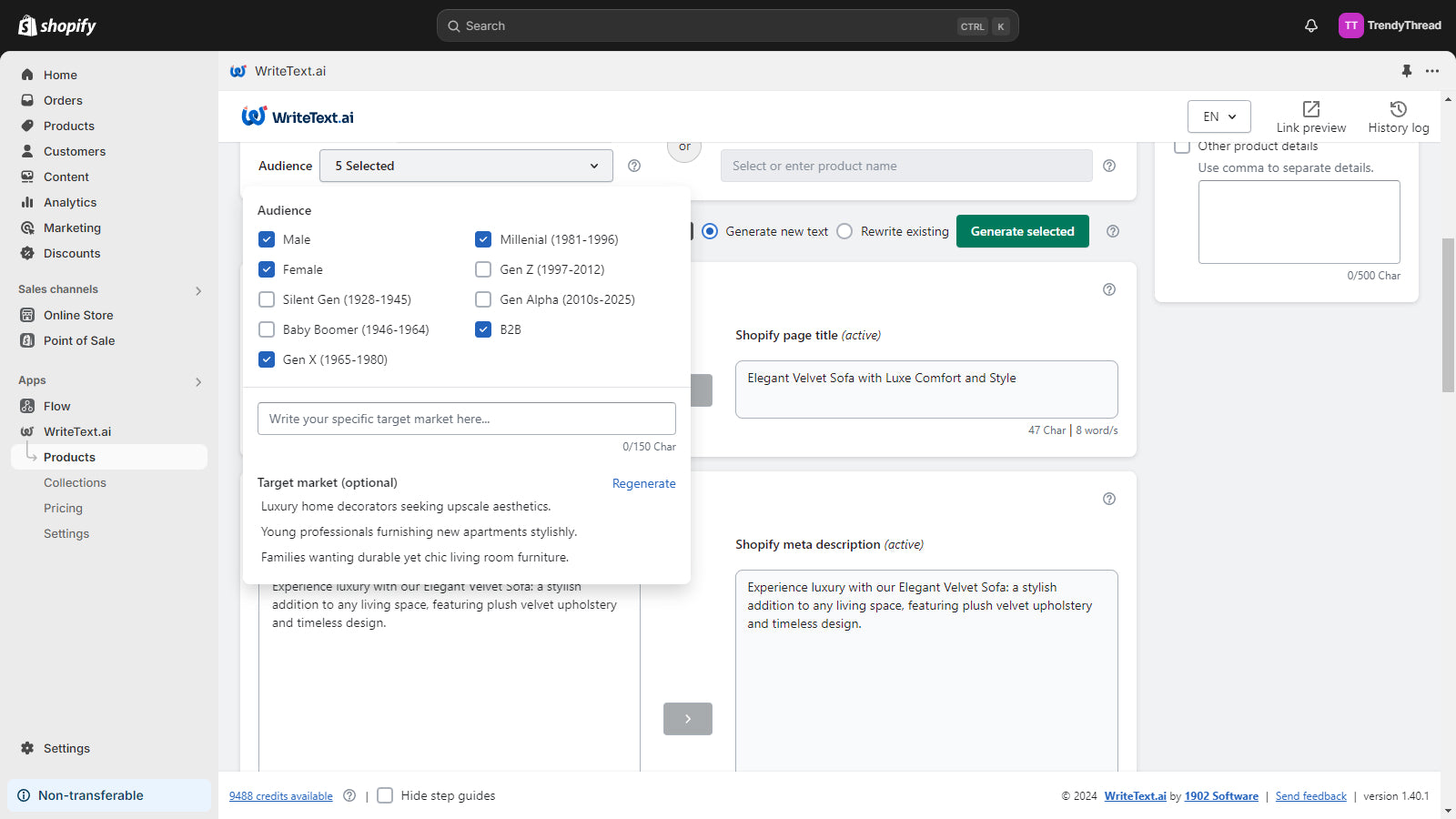Open Collections under WriteText.ai

pyautogui.click(x=75, y=482)
